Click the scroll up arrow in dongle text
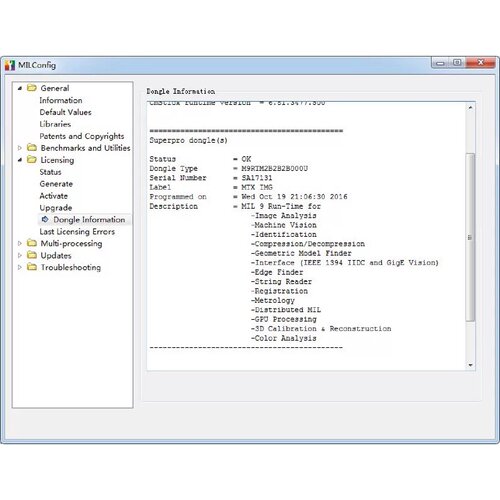This screenshot has height=500, width=500. coord(470,107)
